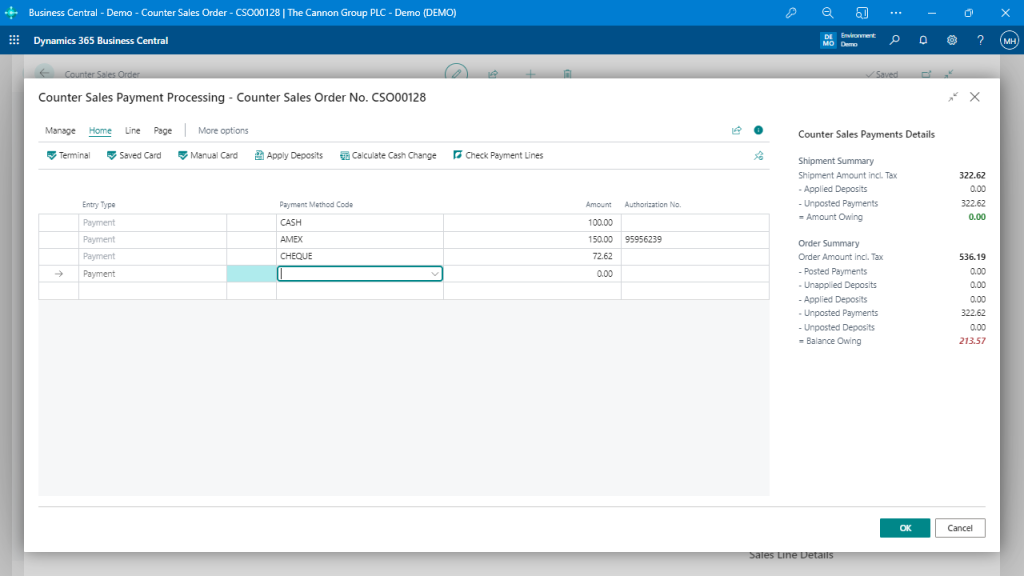This screenshot has height=576, width=1024.
Task: Open notifications bell in the header
Action: (922, 40)
